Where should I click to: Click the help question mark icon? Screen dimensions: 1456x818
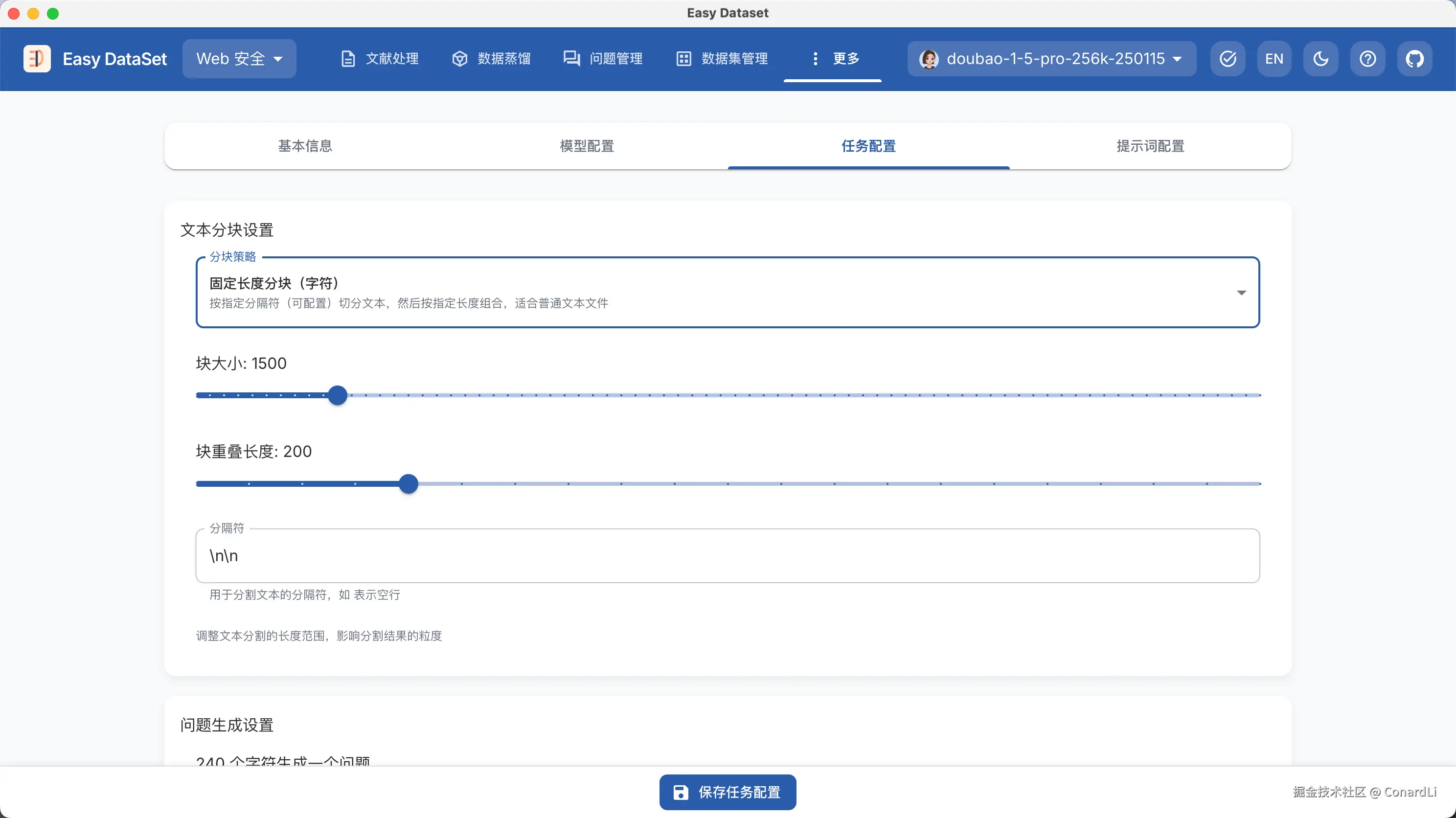coord(1367,58)
